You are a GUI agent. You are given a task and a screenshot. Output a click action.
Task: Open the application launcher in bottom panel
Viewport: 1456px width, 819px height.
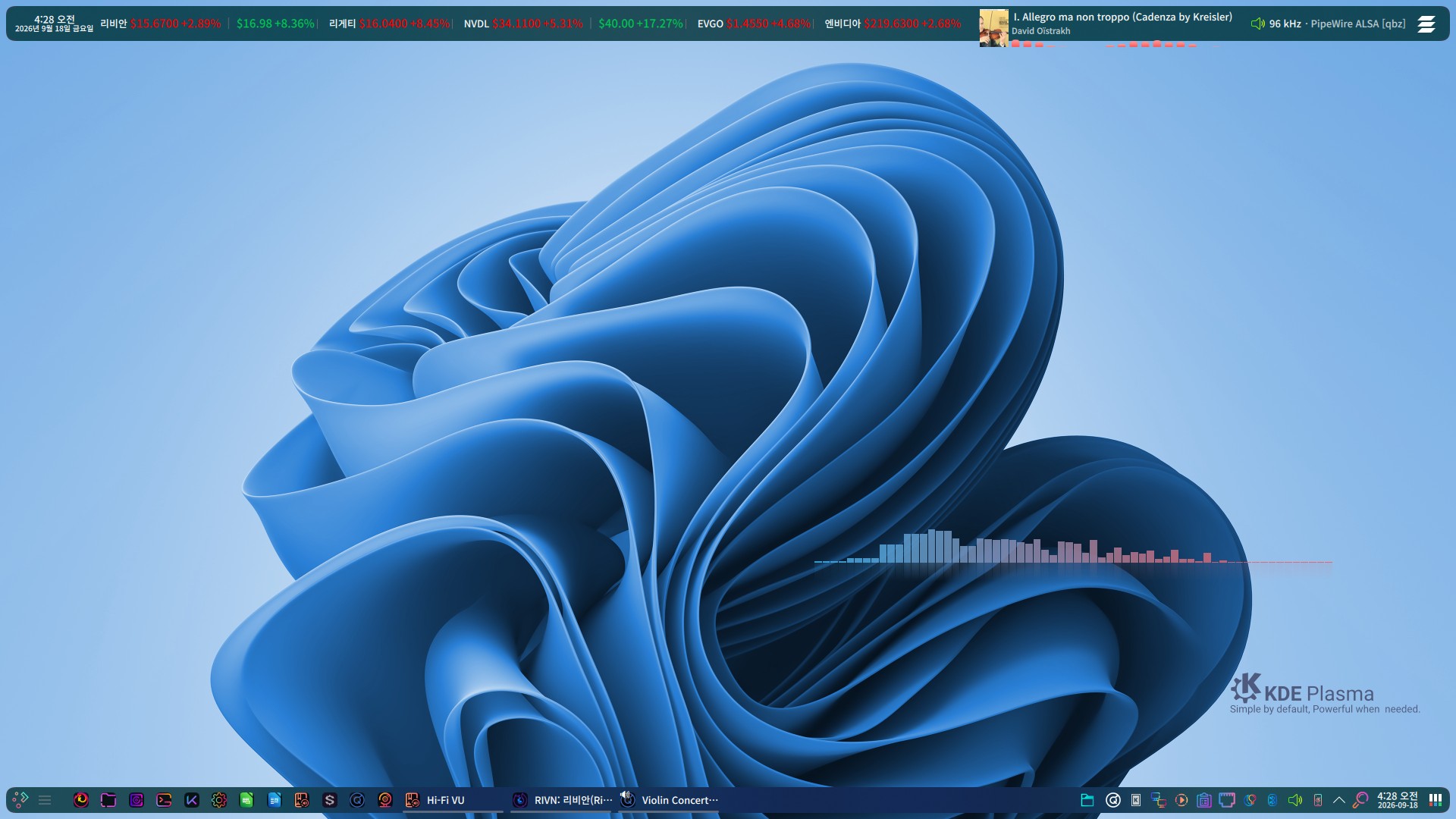coord(20,799)
